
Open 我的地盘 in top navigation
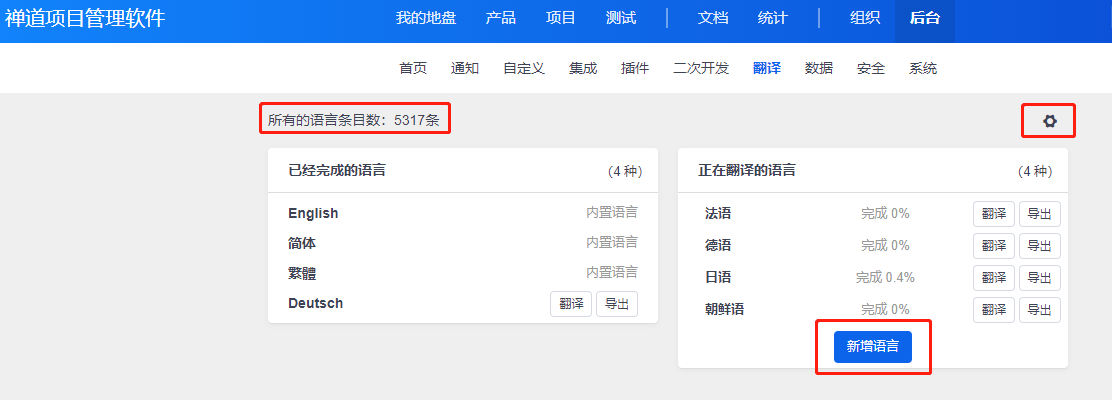[426, 18]
